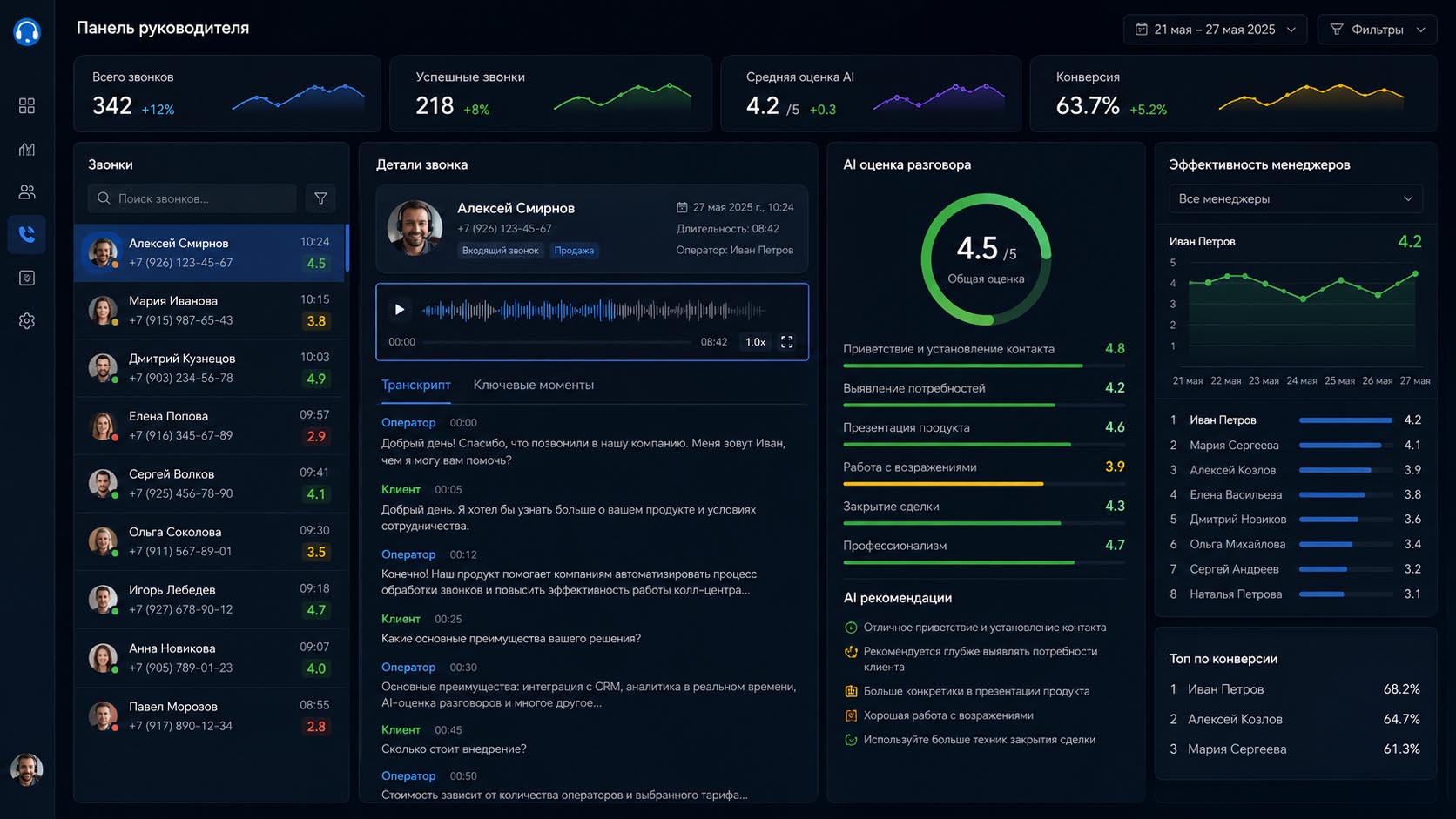This screenshot has width=1456, height=819.
Task: Click the 4.5 overall score gauge
Action: point(986,259)
